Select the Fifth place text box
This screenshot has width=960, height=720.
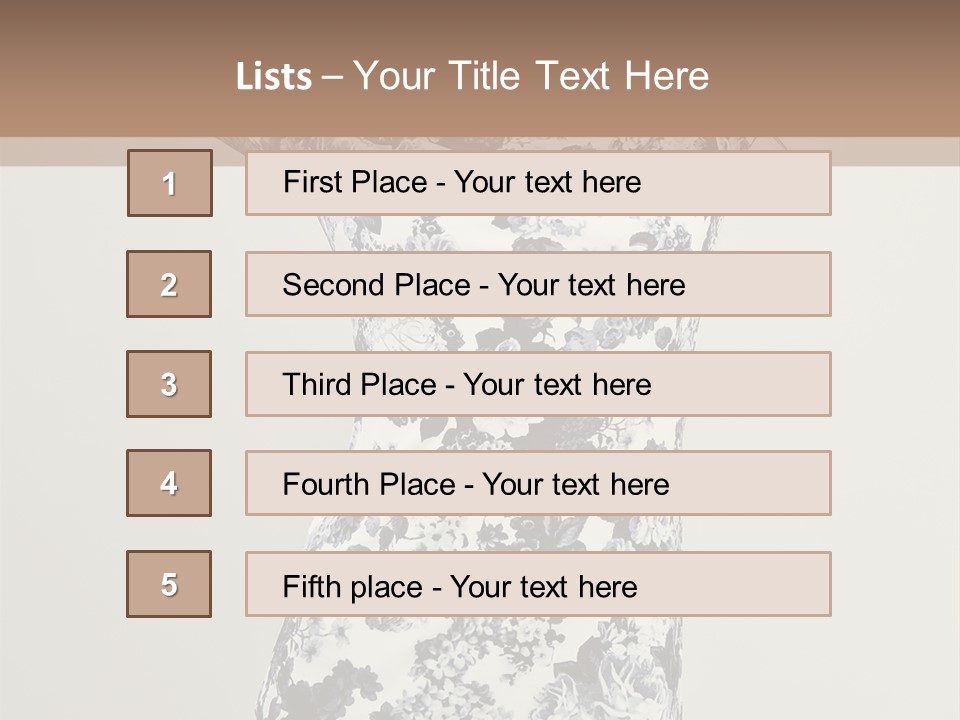click(538, 584)
